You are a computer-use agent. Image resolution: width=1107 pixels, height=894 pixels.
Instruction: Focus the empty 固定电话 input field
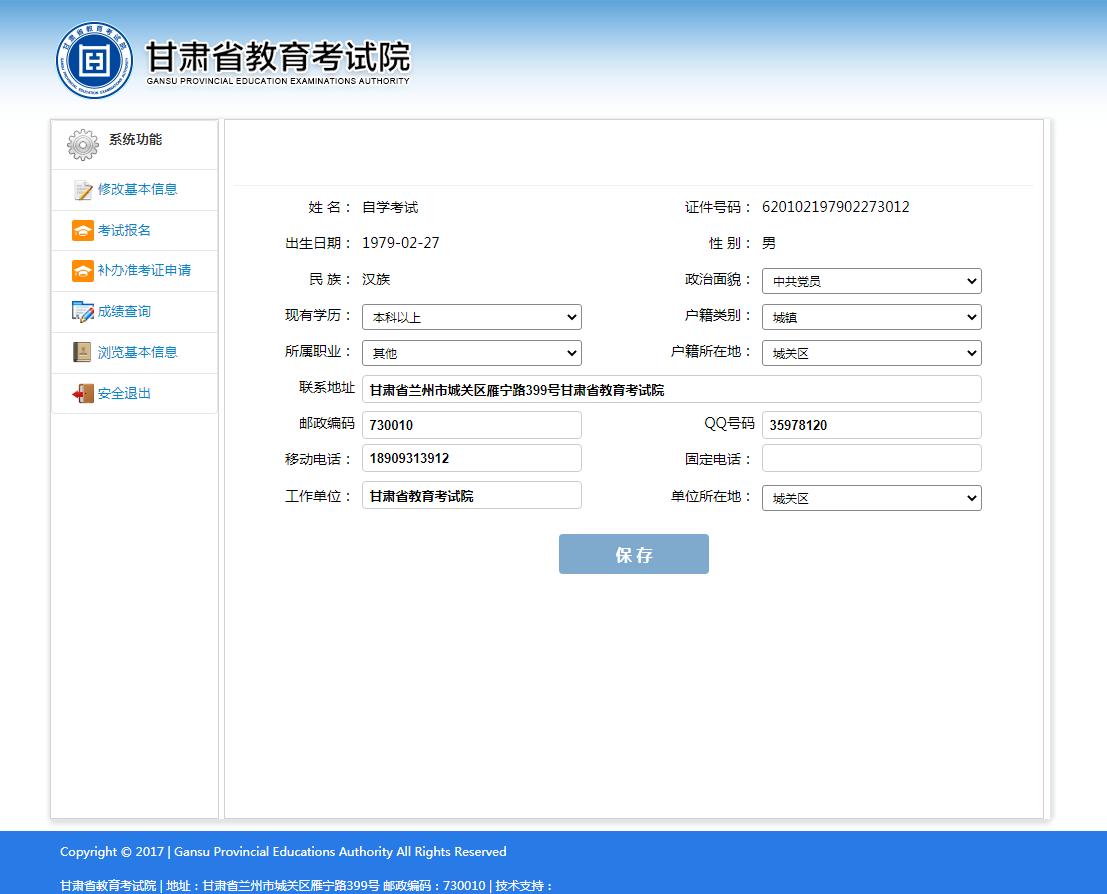pos(871,459)
